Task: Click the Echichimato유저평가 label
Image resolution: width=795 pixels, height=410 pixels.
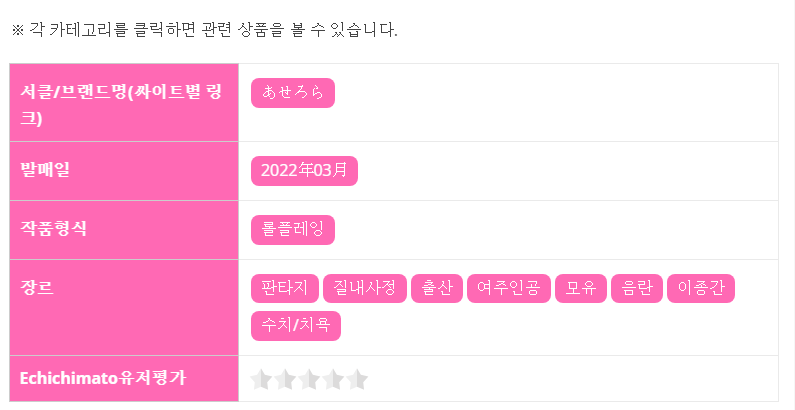Action: click(x=103, y=378)
